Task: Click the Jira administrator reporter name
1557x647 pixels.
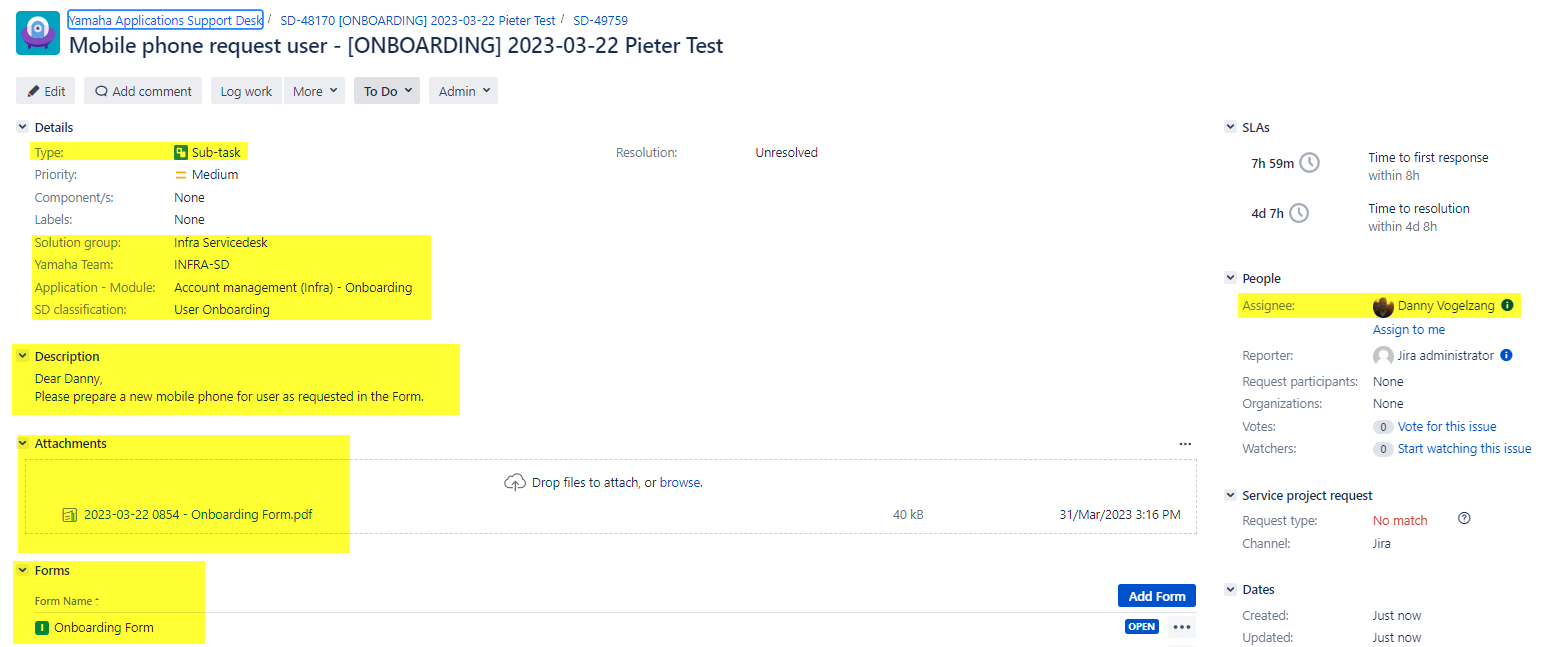Action: tap(1445, 356)
